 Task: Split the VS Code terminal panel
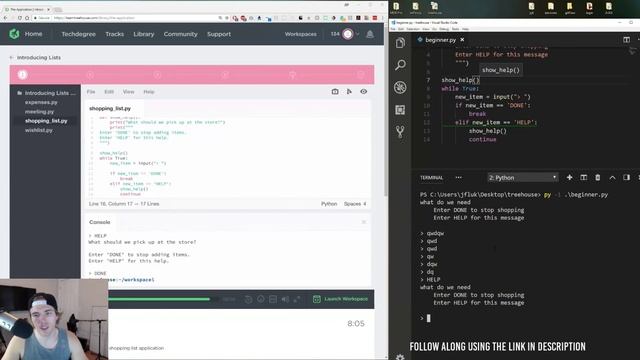584,178
